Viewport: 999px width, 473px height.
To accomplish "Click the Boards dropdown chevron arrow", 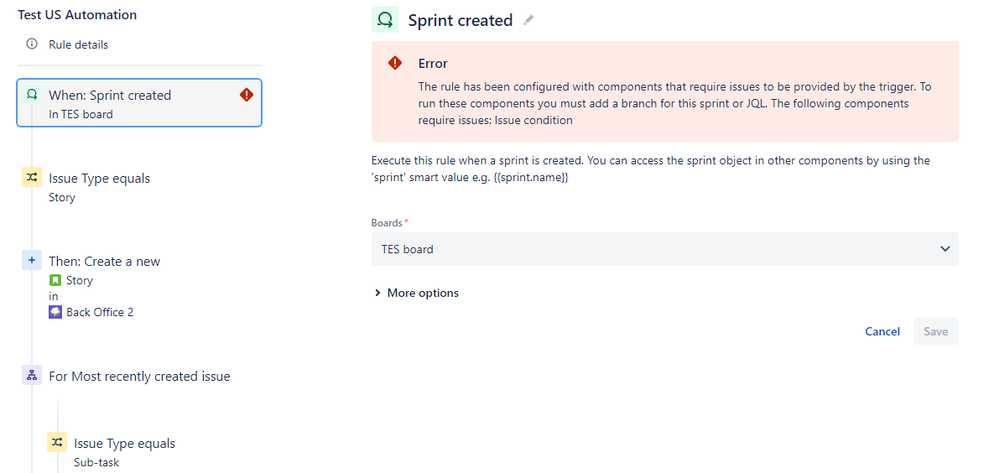I will pos(945,249).
